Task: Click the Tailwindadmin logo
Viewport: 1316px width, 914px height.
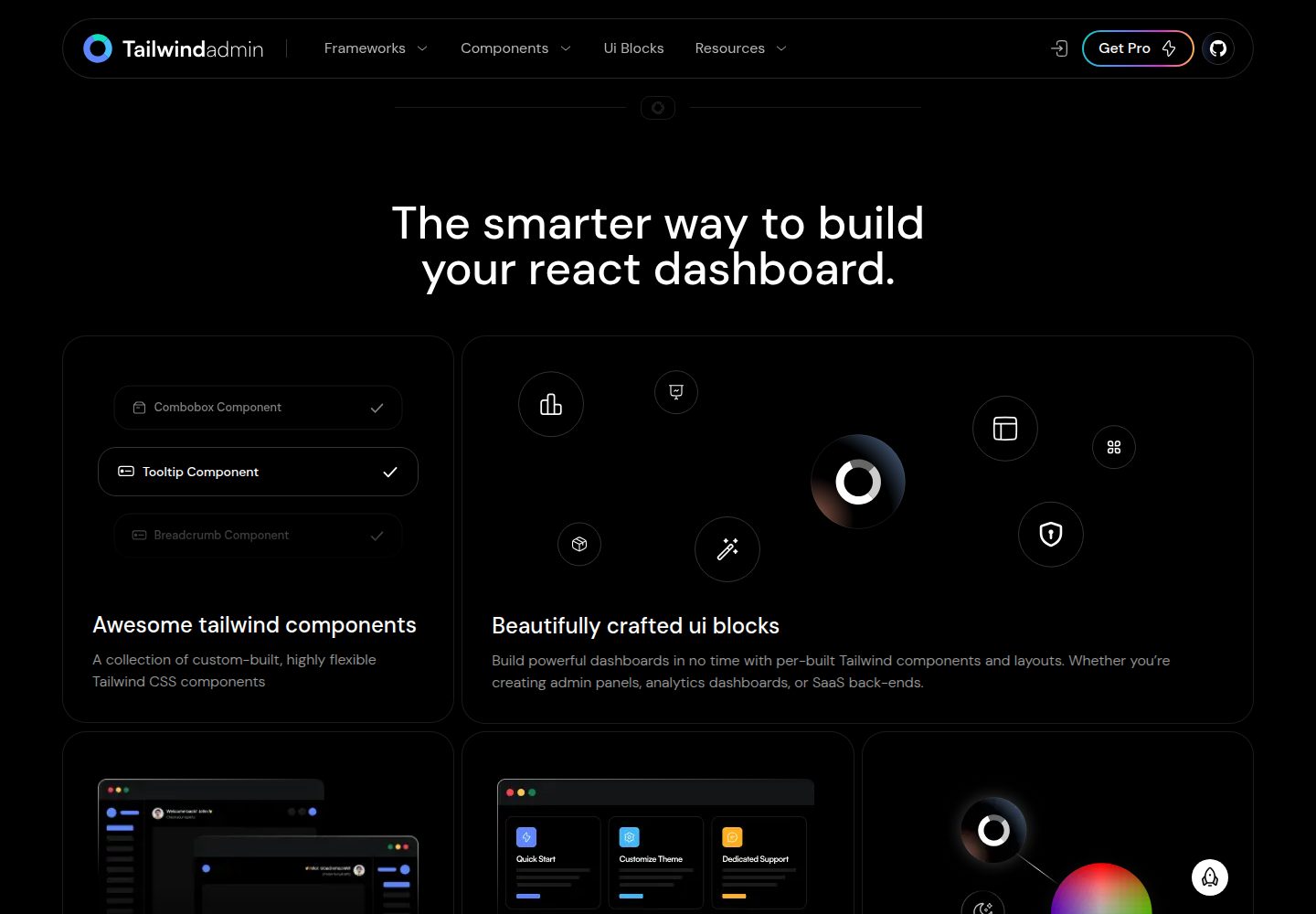Action: [x=173, y=48]
